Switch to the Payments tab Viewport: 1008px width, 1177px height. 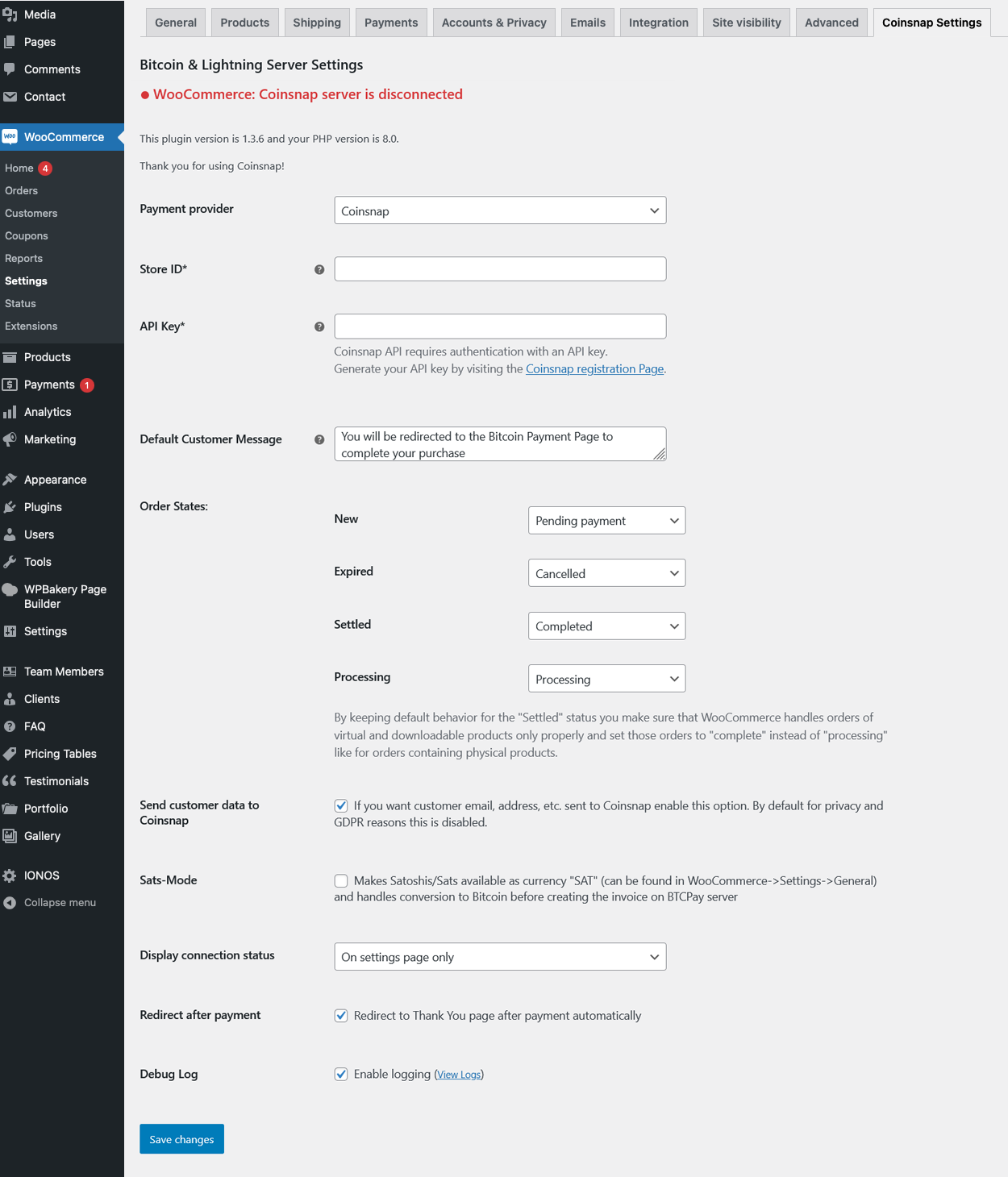tap(391, 23)
